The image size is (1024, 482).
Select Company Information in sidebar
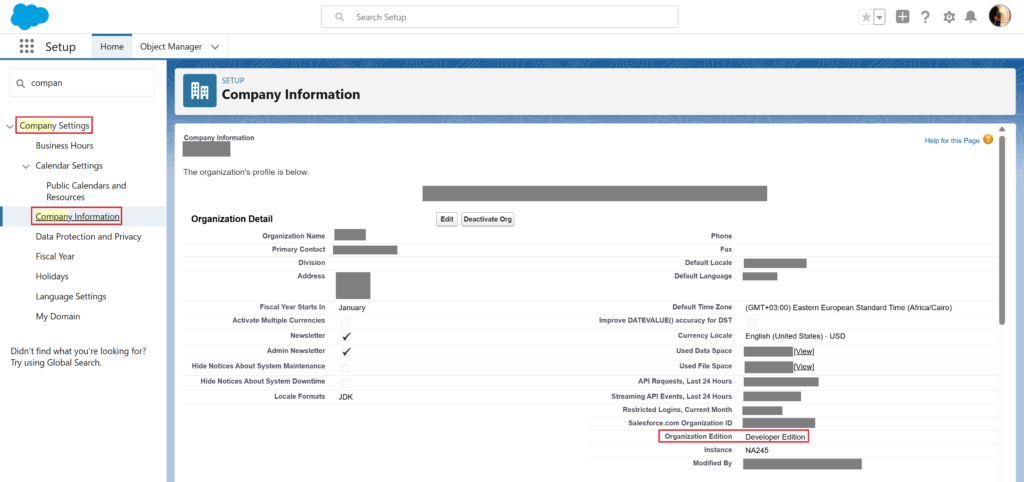coord(78,216)
